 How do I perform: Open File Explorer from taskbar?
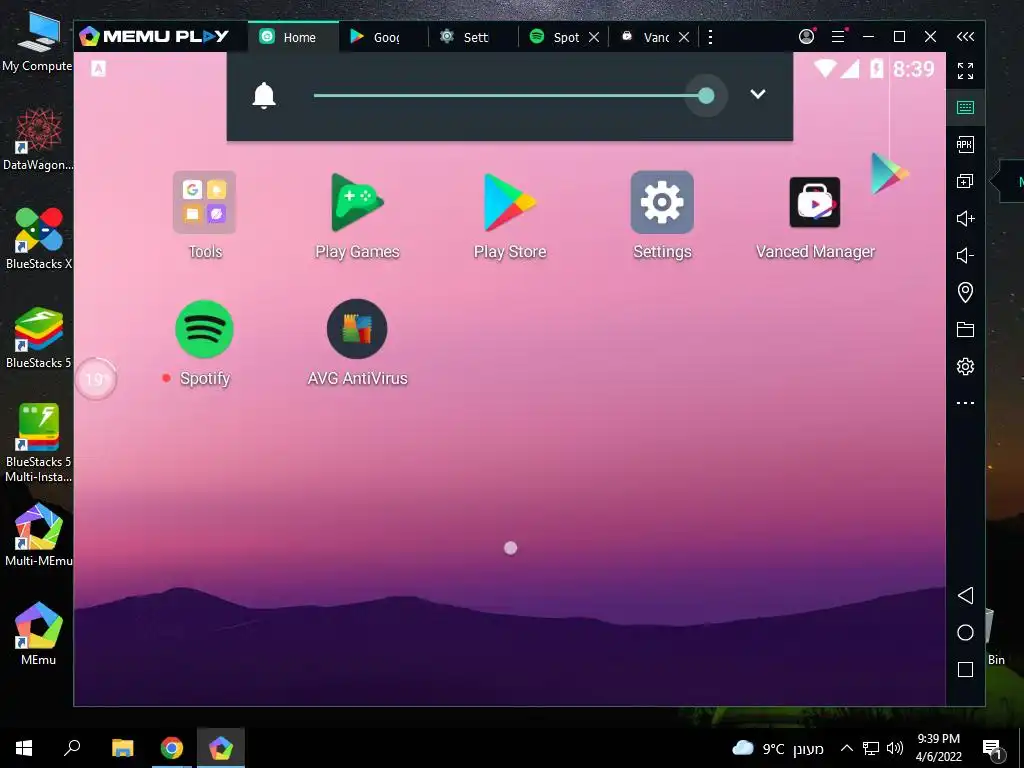pos(122,748)
